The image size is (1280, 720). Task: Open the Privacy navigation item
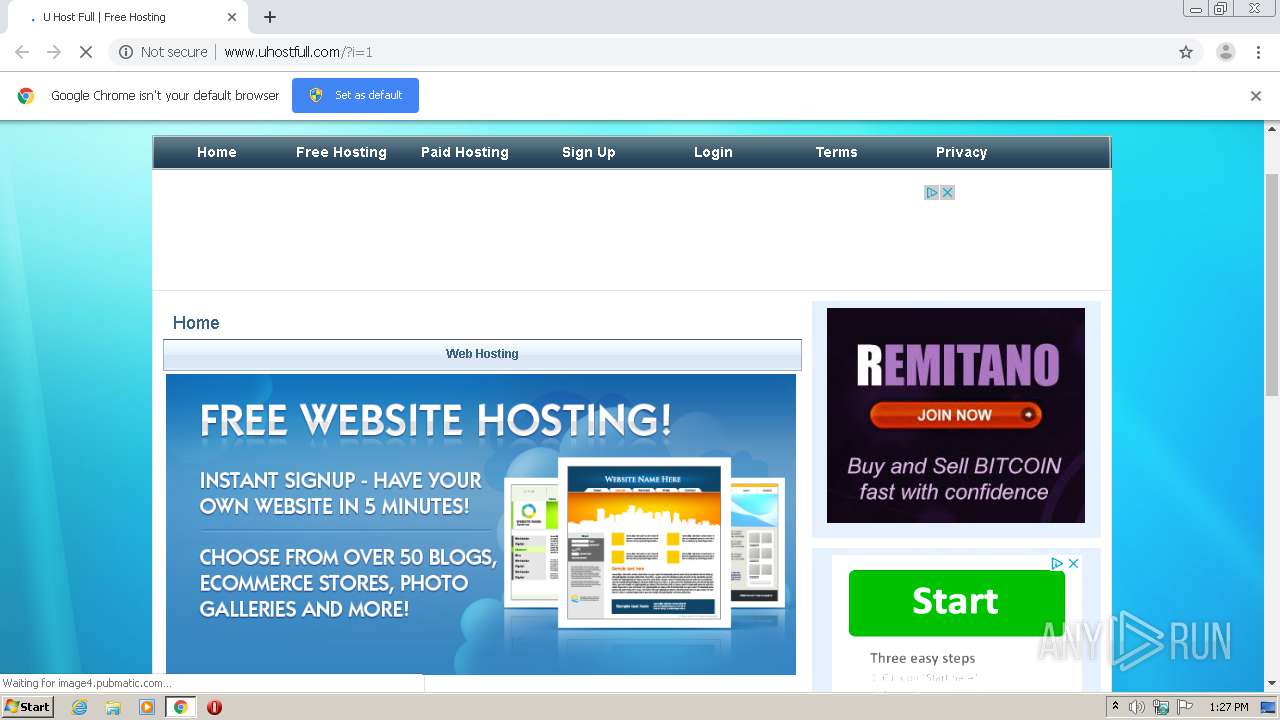tap(961, 152)
